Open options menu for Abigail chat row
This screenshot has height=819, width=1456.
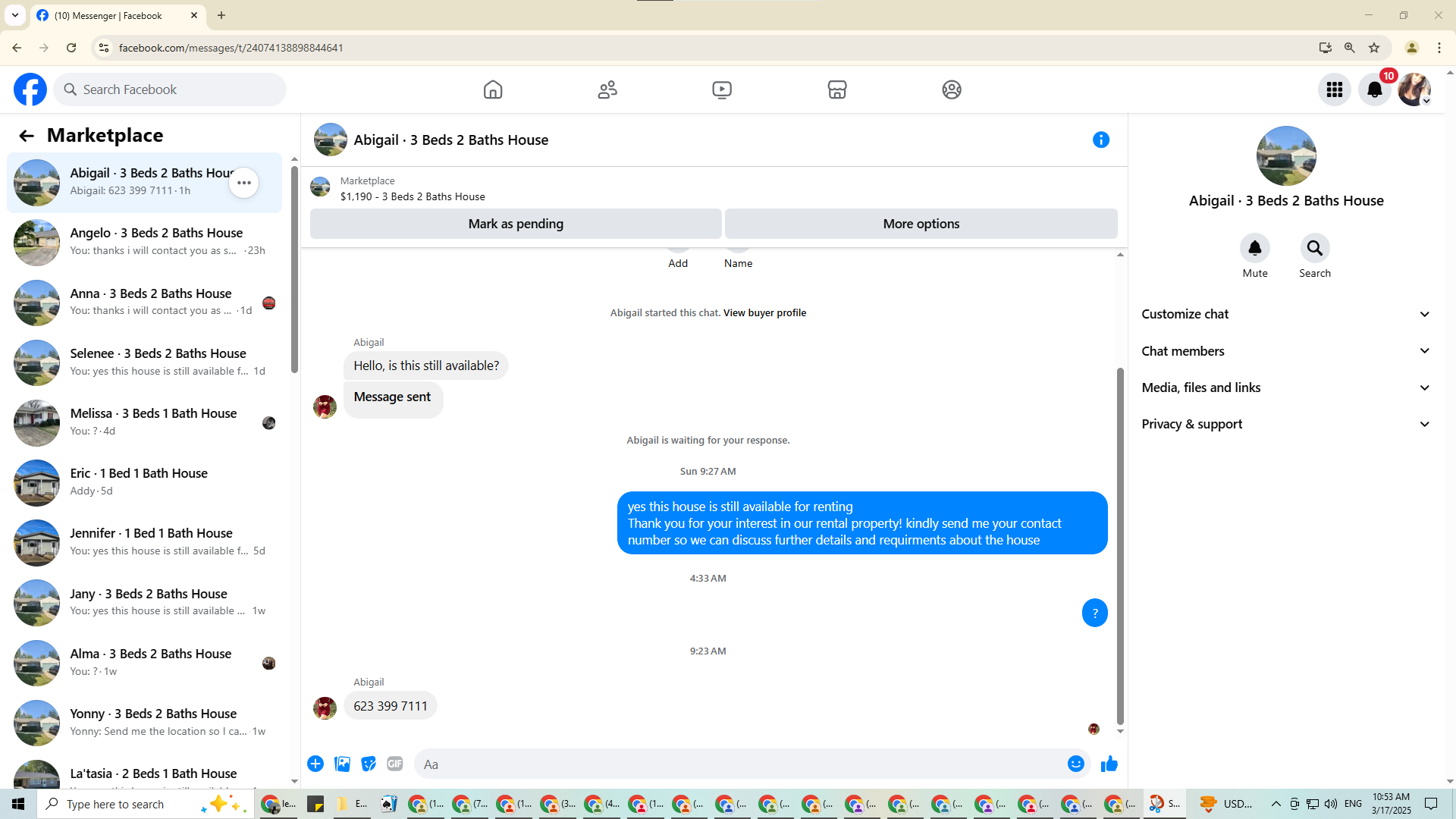[244, 183]
